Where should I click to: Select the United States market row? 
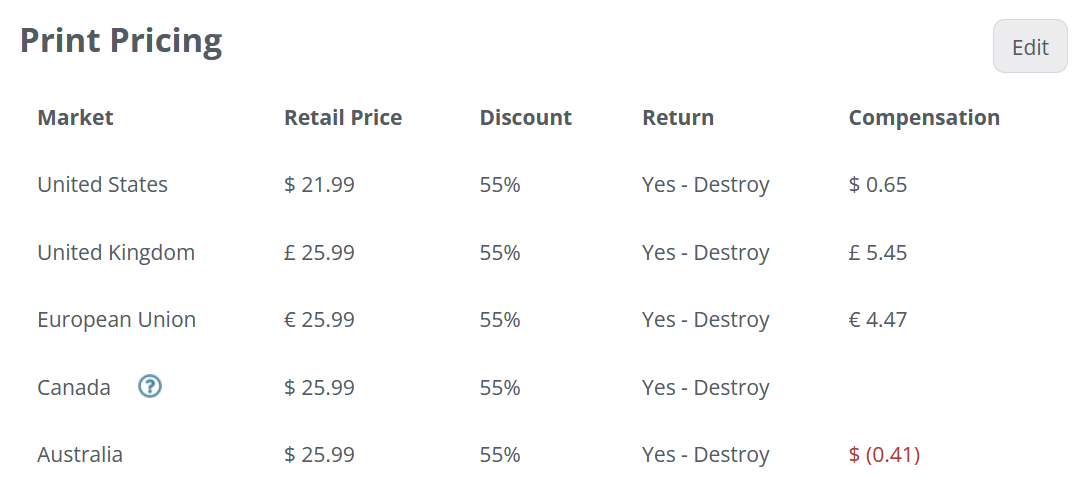pyautogui.click(x=538, y=185)
